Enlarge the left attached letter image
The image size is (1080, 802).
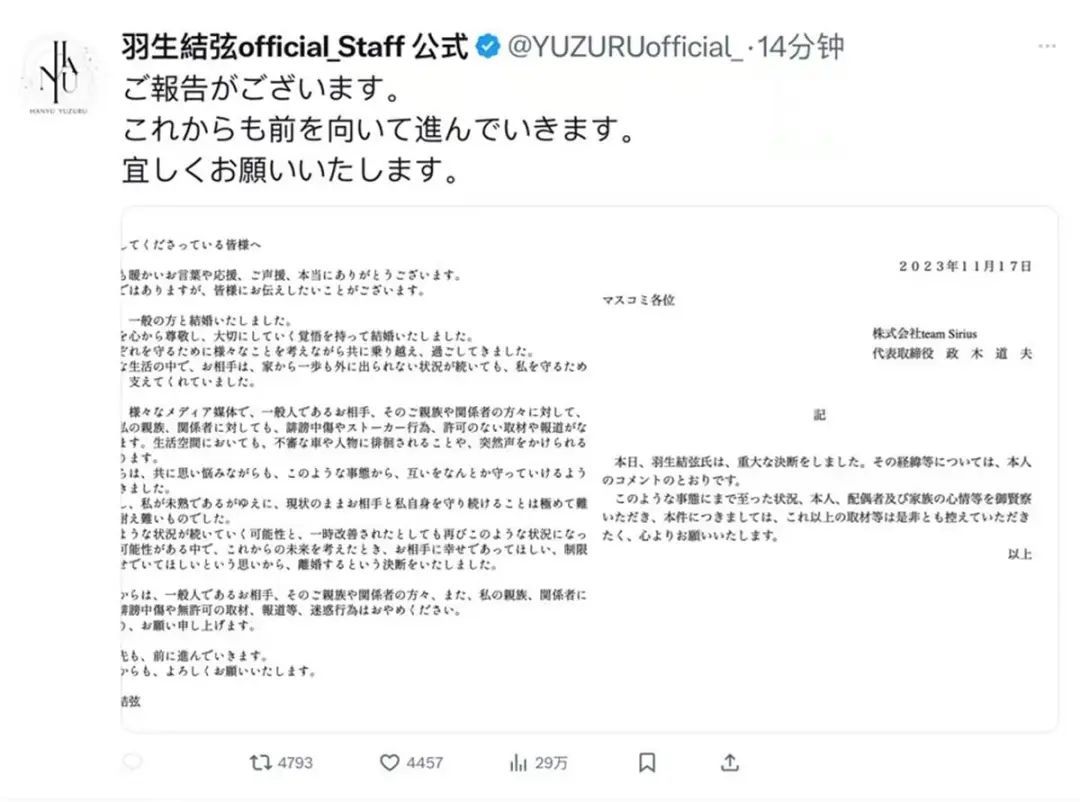355,469
